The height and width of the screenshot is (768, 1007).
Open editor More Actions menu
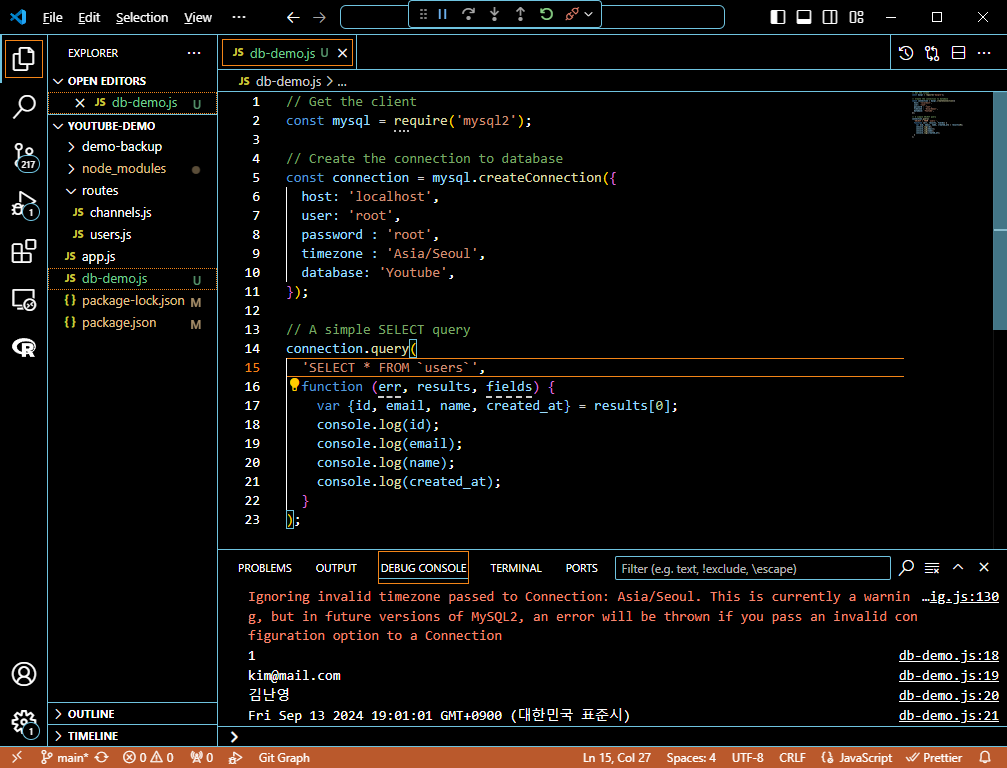[984, 53]
